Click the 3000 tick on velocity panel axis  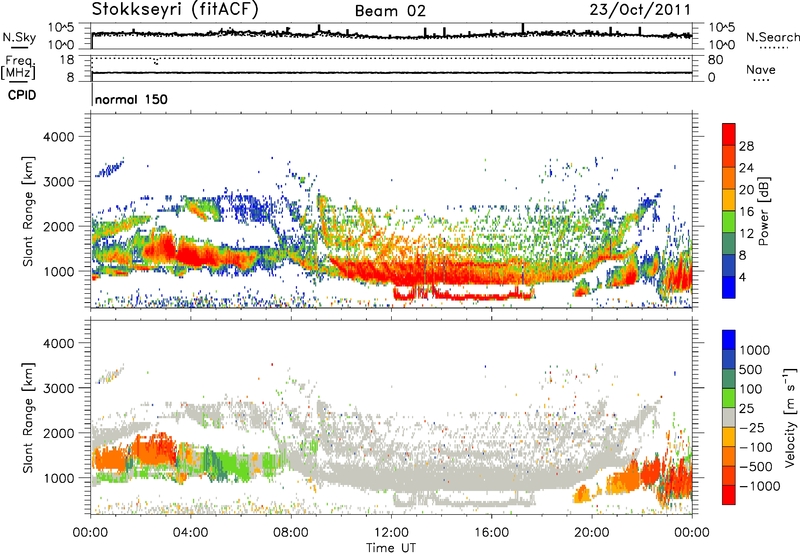(58, 388)
